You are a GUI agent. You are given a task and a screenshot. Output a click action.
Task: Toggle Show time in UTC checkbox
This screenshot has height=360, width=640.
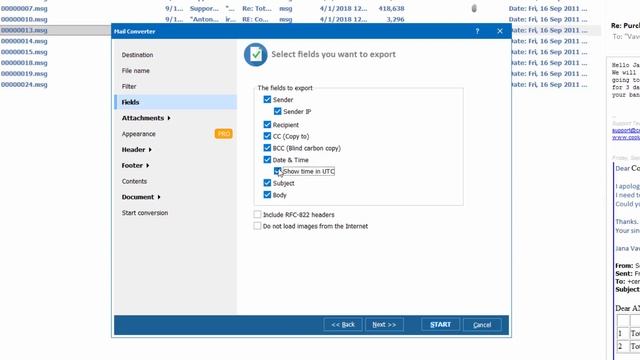coord(278,171)
